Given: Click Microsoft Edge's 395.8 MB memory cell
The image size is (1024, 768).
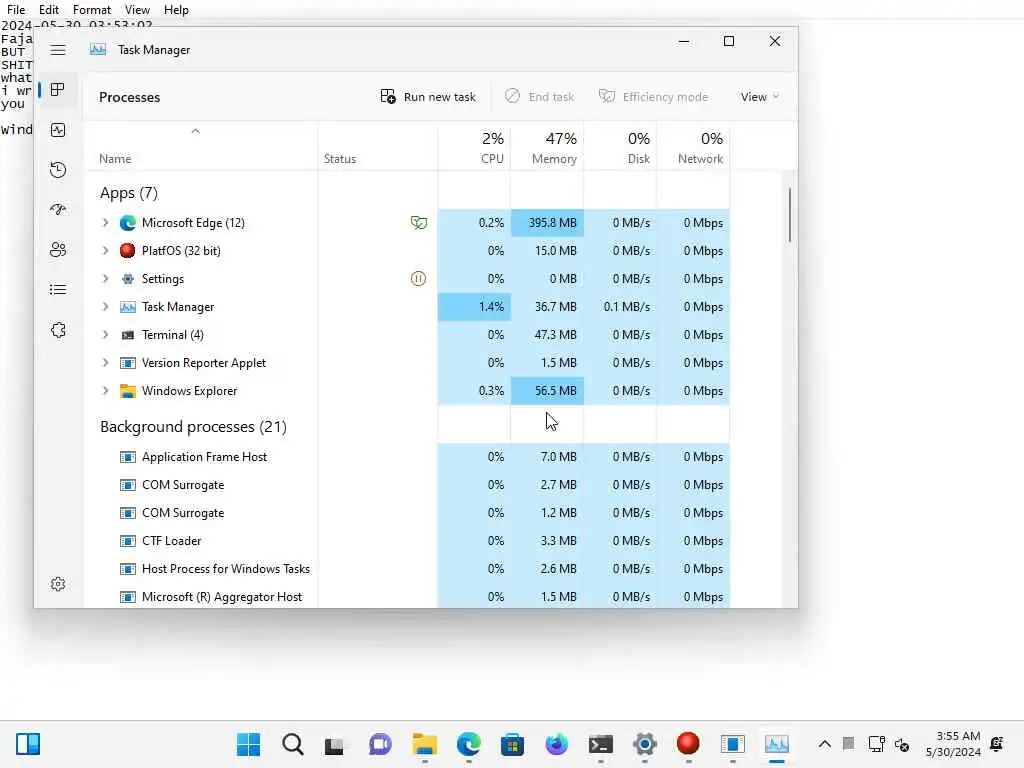Looking at the screenshot, I should point(547,223).
